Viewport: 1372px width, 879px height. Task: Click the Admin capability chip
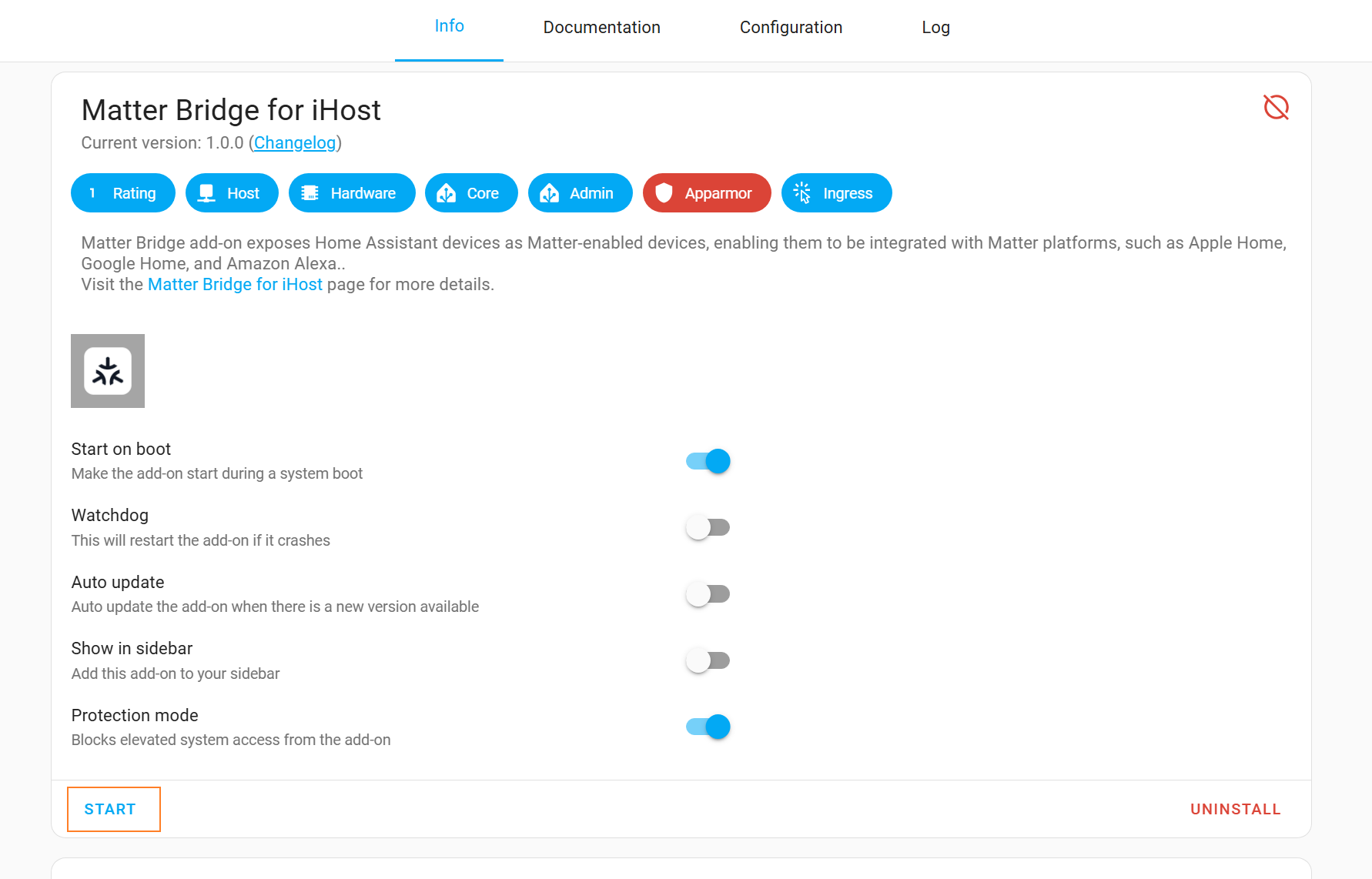point(581,193)
